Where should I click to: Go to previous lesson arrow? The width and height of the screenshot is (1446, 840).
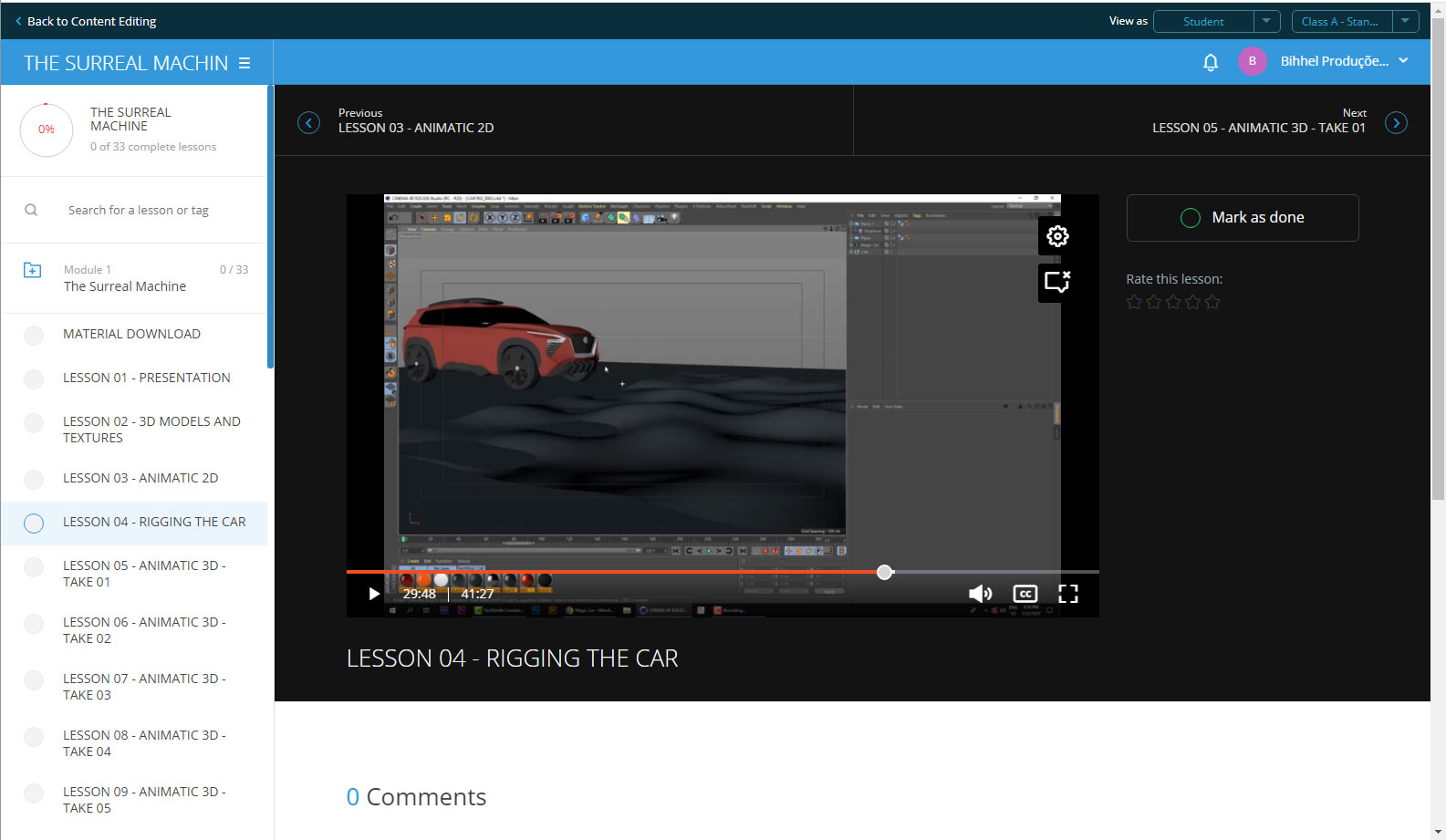(x=309, y=122)
